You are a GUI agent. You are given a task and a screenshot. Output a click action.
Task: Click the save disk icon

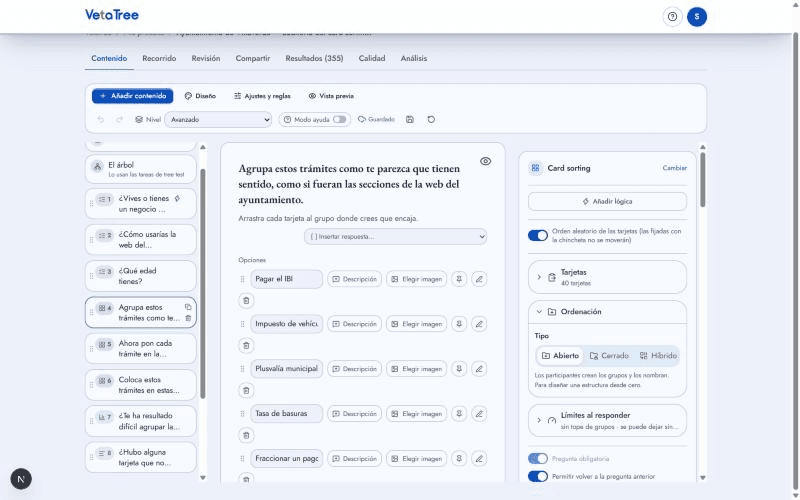[410, 119]
